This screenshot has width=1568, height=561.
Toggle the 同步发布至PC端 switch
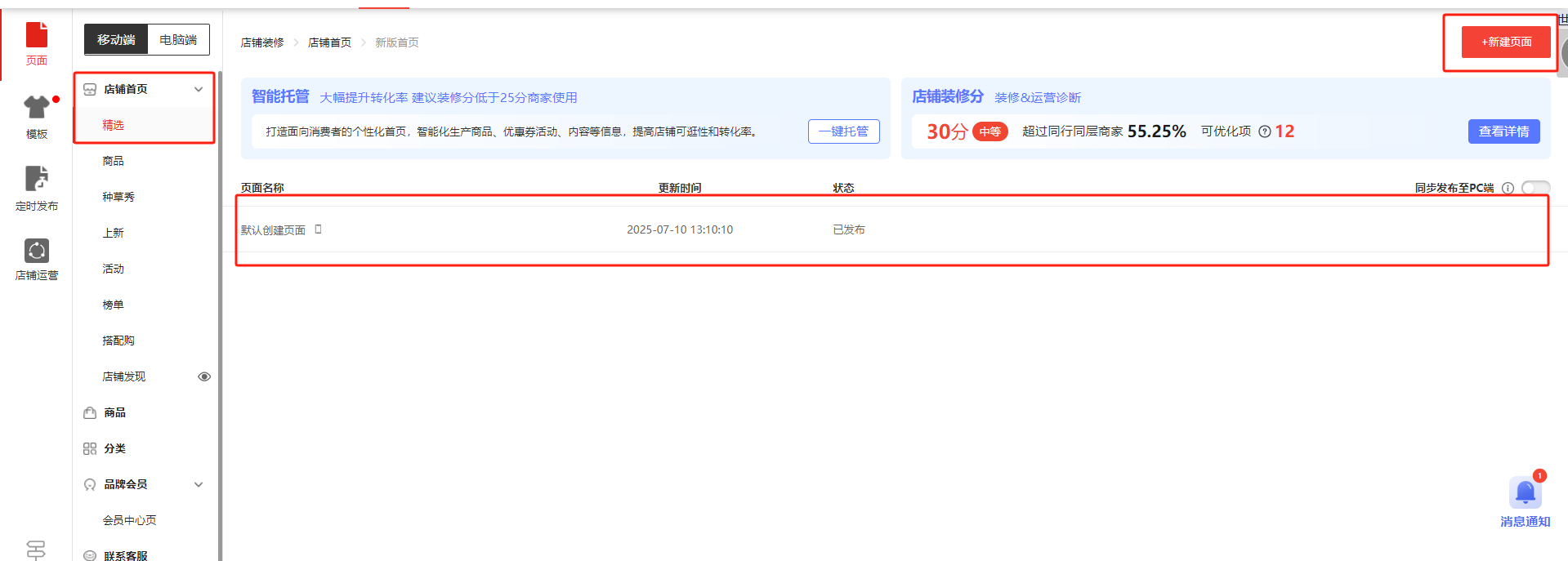(x=1535, y=188)
